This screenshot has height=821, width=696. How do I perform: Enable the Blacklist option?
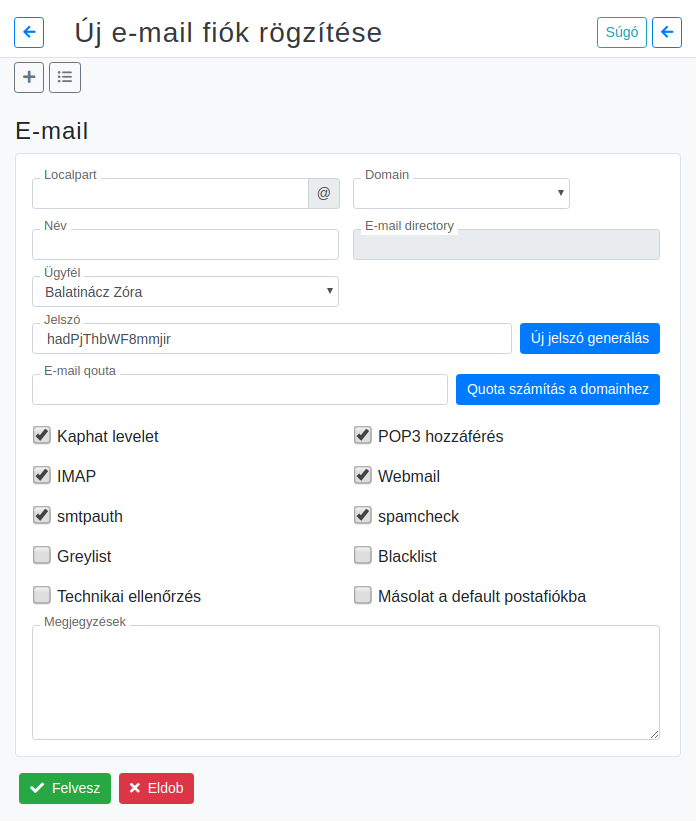pos(362,555)
